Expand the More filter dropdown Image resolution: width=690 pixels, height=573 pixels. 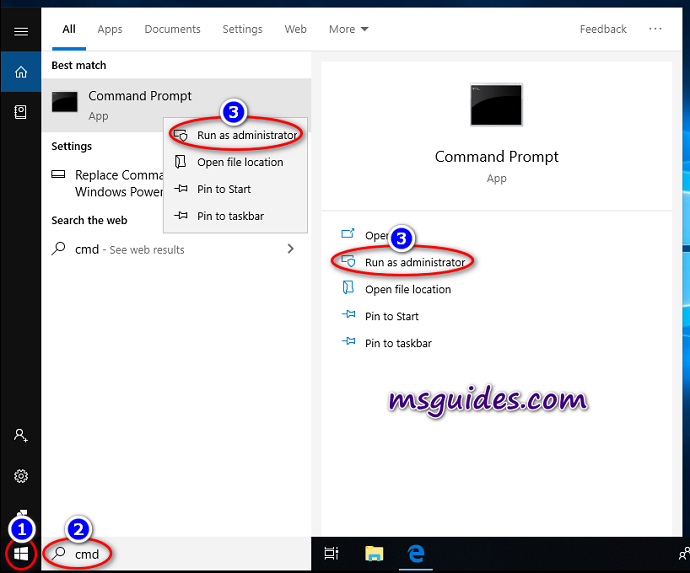(x=348, y=29)
